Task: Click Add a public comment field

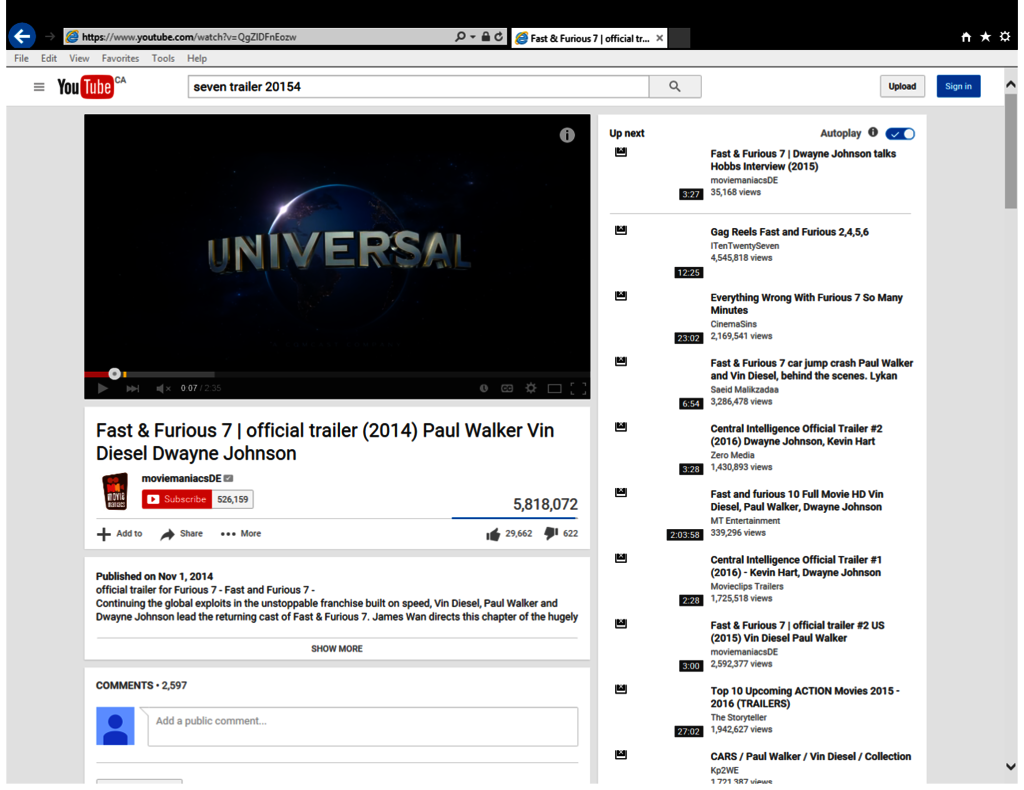Action: (x=362, y=727)
